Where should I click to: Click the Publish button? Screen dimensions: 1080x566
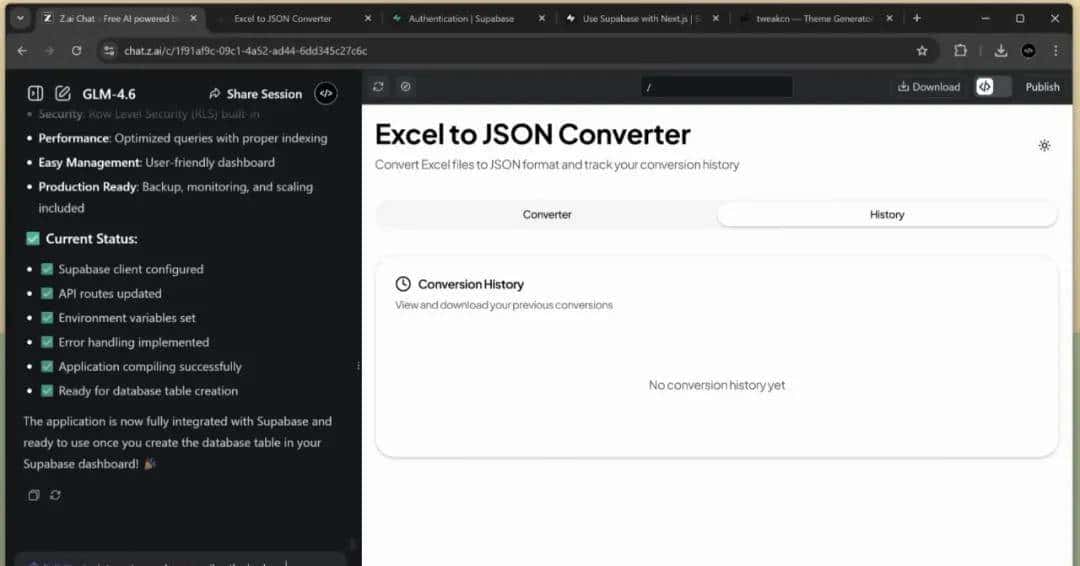pyautogui.click(x=1042, y=87)
